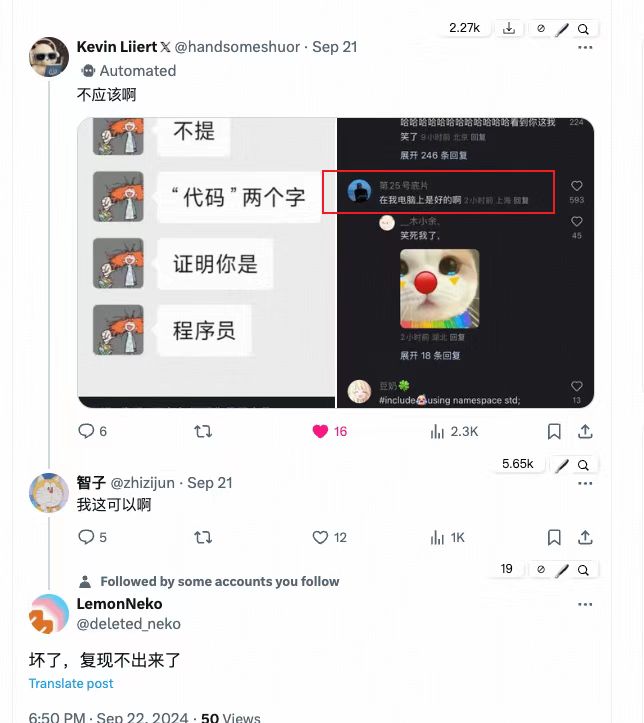Screen dimensions: 644x723
Task: Open more options on LemonNeko's post
Action: 585,604
